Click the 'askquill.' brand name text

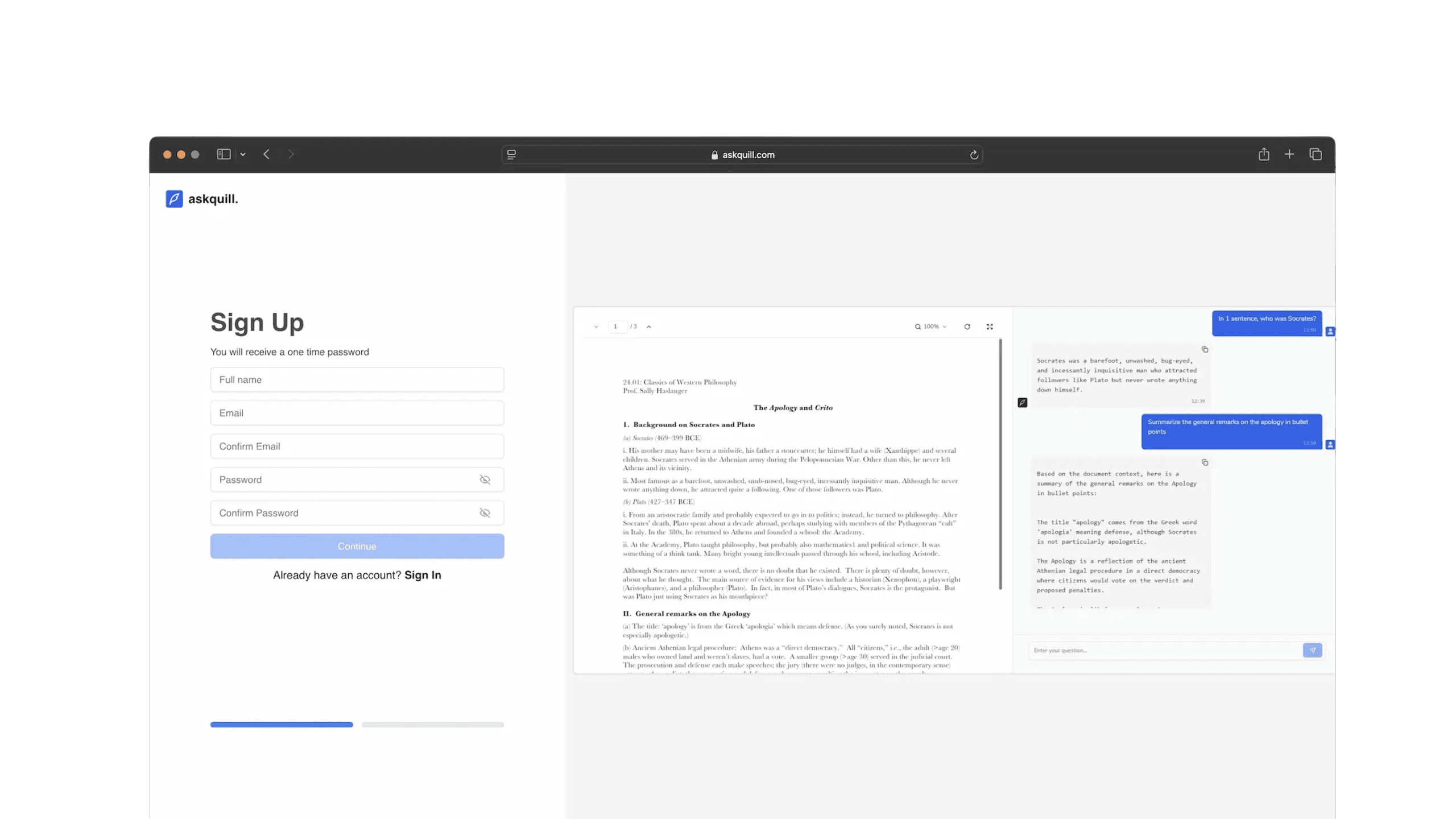[213, 199]
